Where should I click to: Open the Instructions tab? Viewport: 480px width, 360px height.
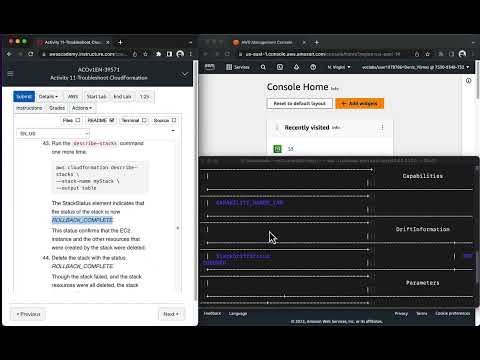point(29,108)
